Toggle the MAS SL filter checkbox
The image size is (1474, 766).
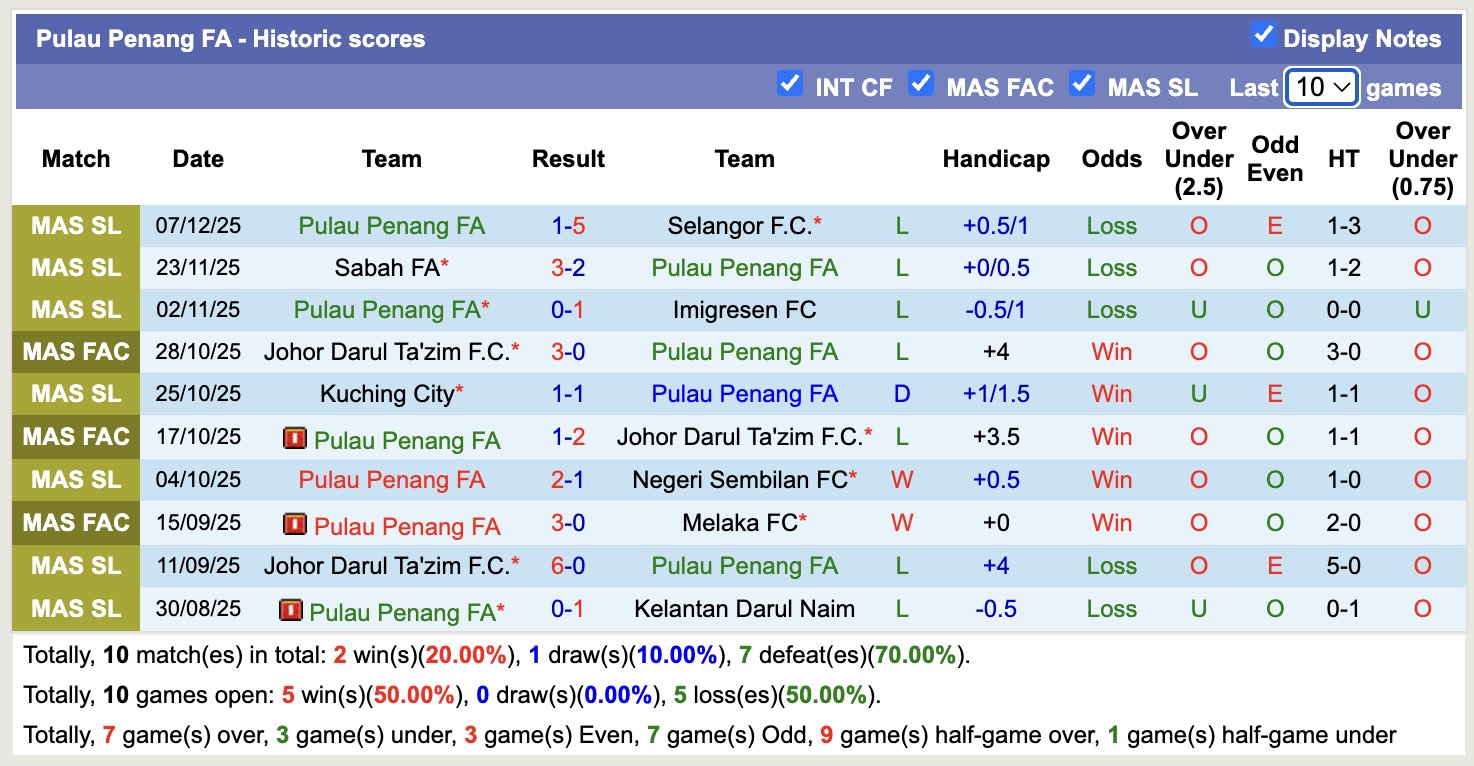1082,85
